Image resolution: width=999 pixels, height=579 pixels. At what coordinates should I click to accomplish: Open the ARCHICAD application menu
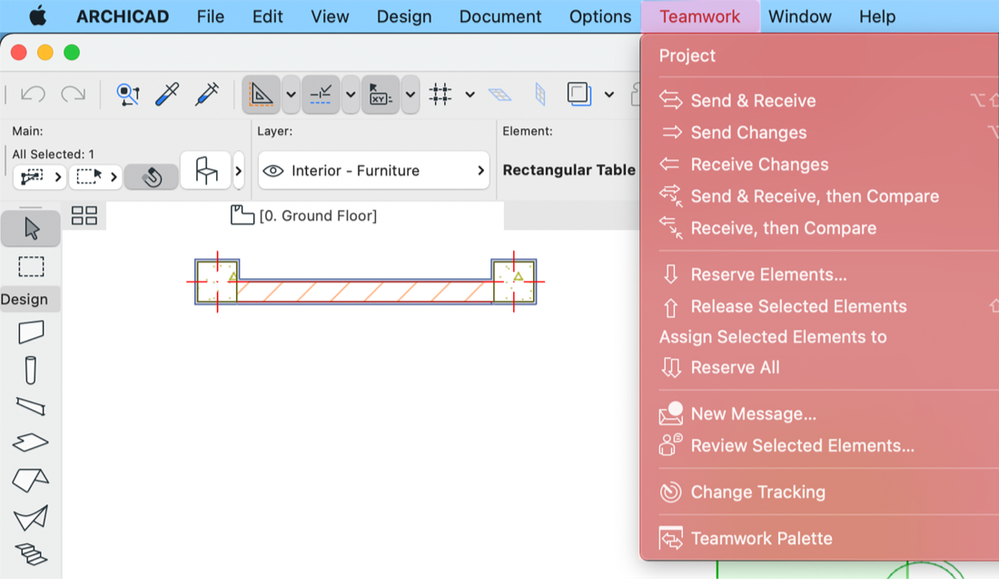[x=123, y=17]
